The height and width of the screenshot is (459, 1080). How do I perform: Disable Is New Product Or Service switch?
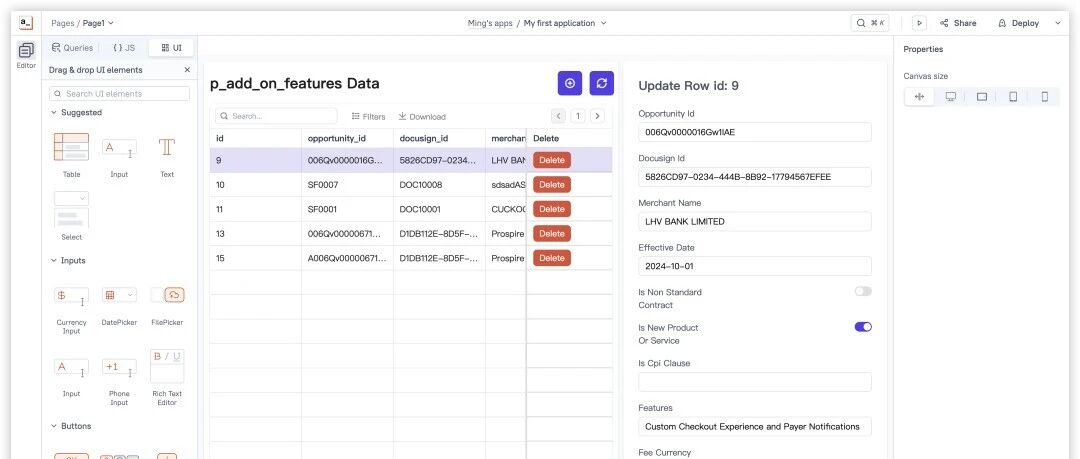(x=863, y=327)
